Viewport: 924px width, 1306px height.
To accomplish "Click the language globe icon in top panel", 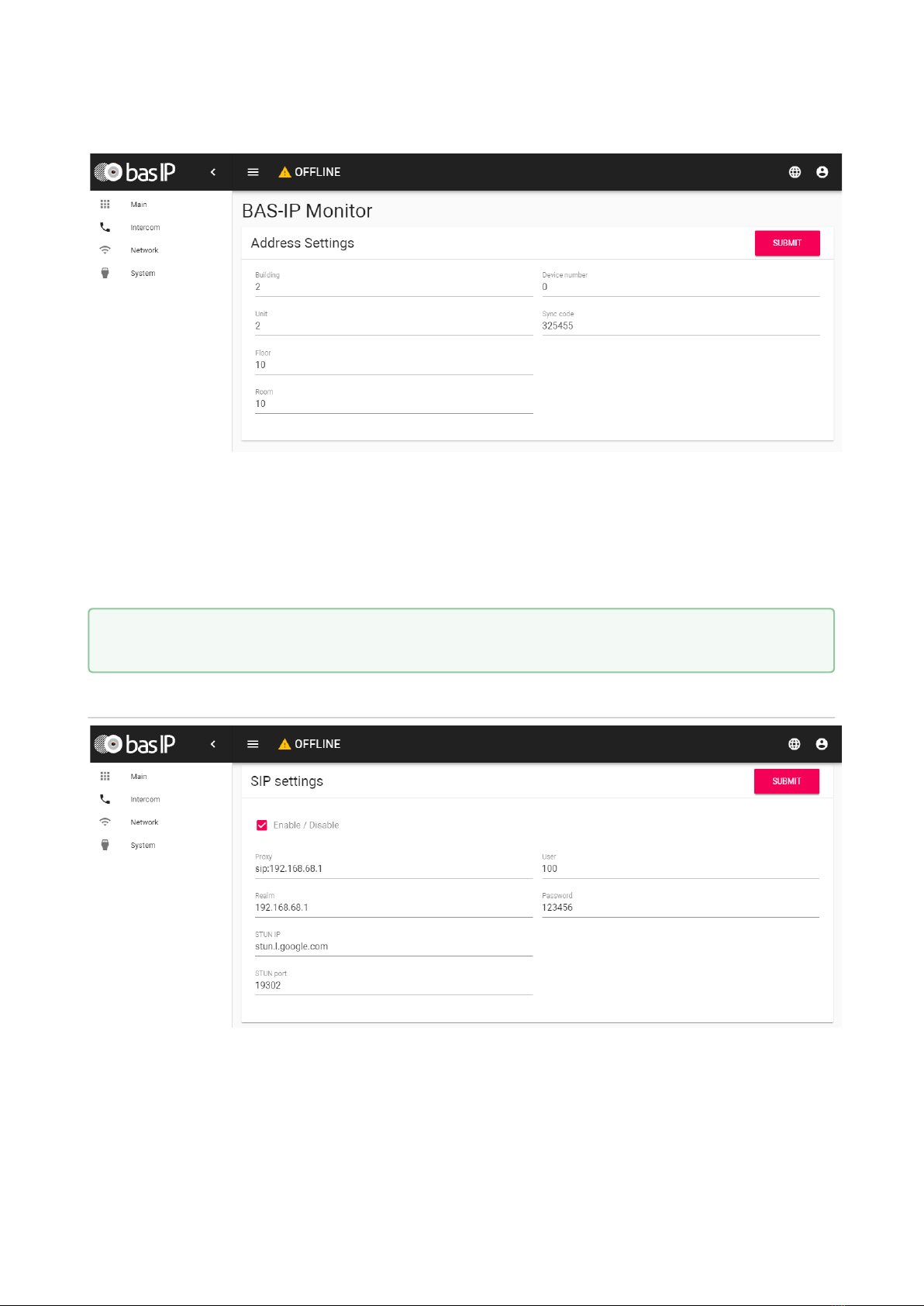I will tap(795, 172).
